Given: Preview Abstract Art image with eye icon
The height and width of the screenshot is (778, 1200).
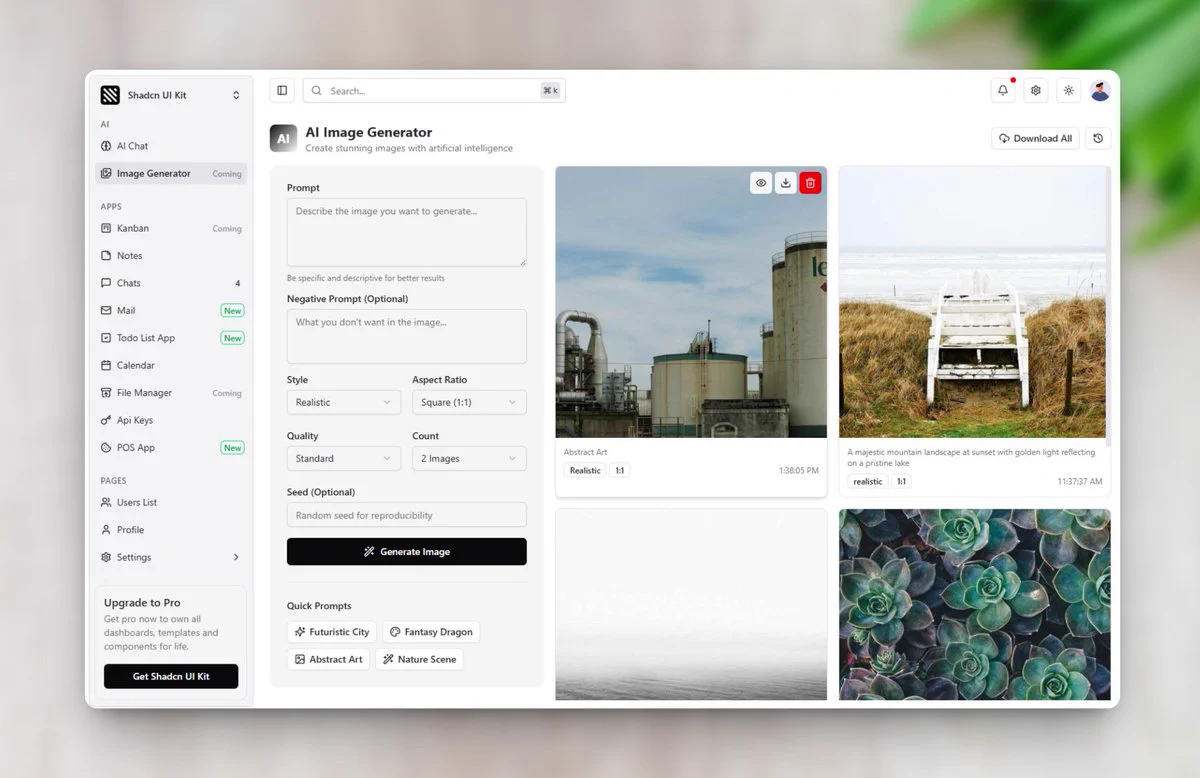Looking at the screenshot, I should click(x=761, y=183).
